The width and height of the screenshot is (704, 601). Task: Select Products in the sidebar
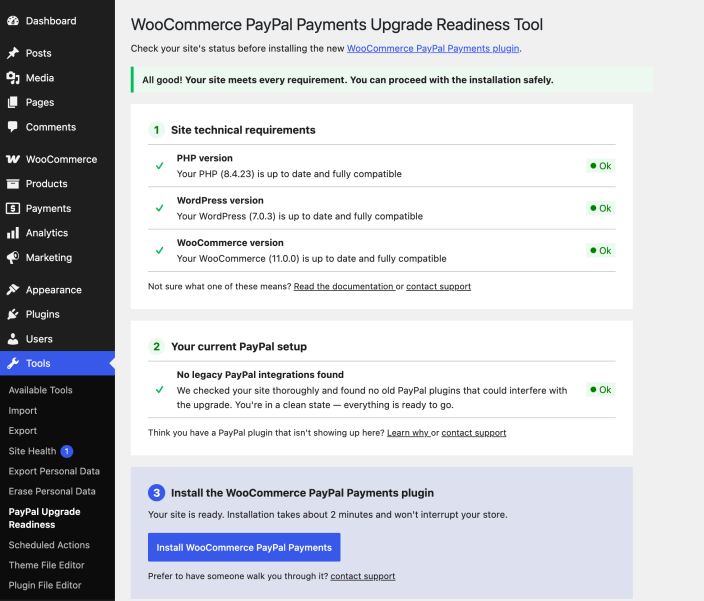pos(57,184)
